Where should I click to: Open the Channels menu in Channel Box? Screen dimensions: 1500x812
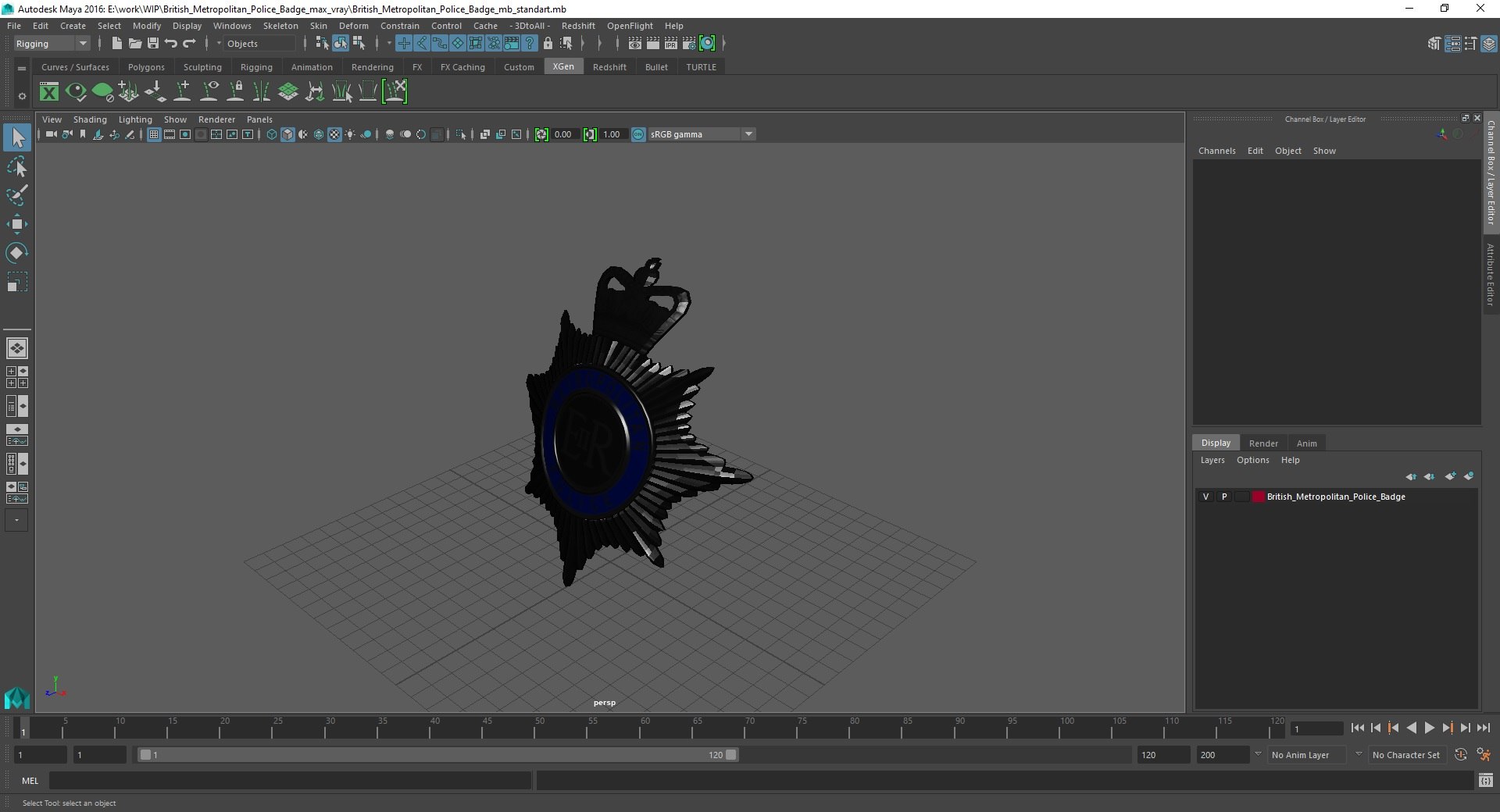click(1216, 151)
